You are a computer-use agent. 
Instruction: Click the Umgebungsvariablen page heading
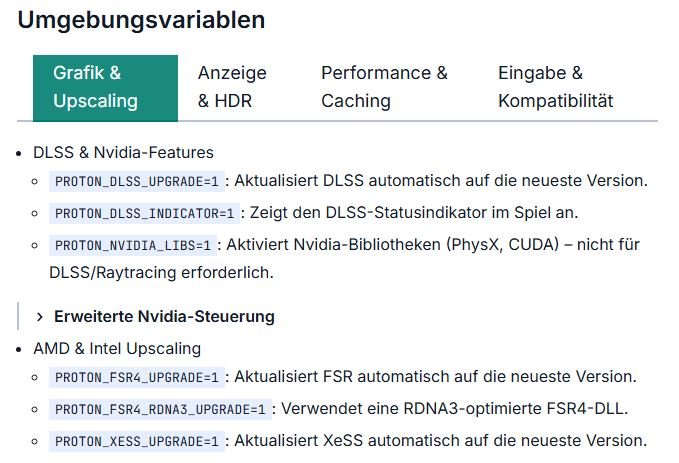141,19
